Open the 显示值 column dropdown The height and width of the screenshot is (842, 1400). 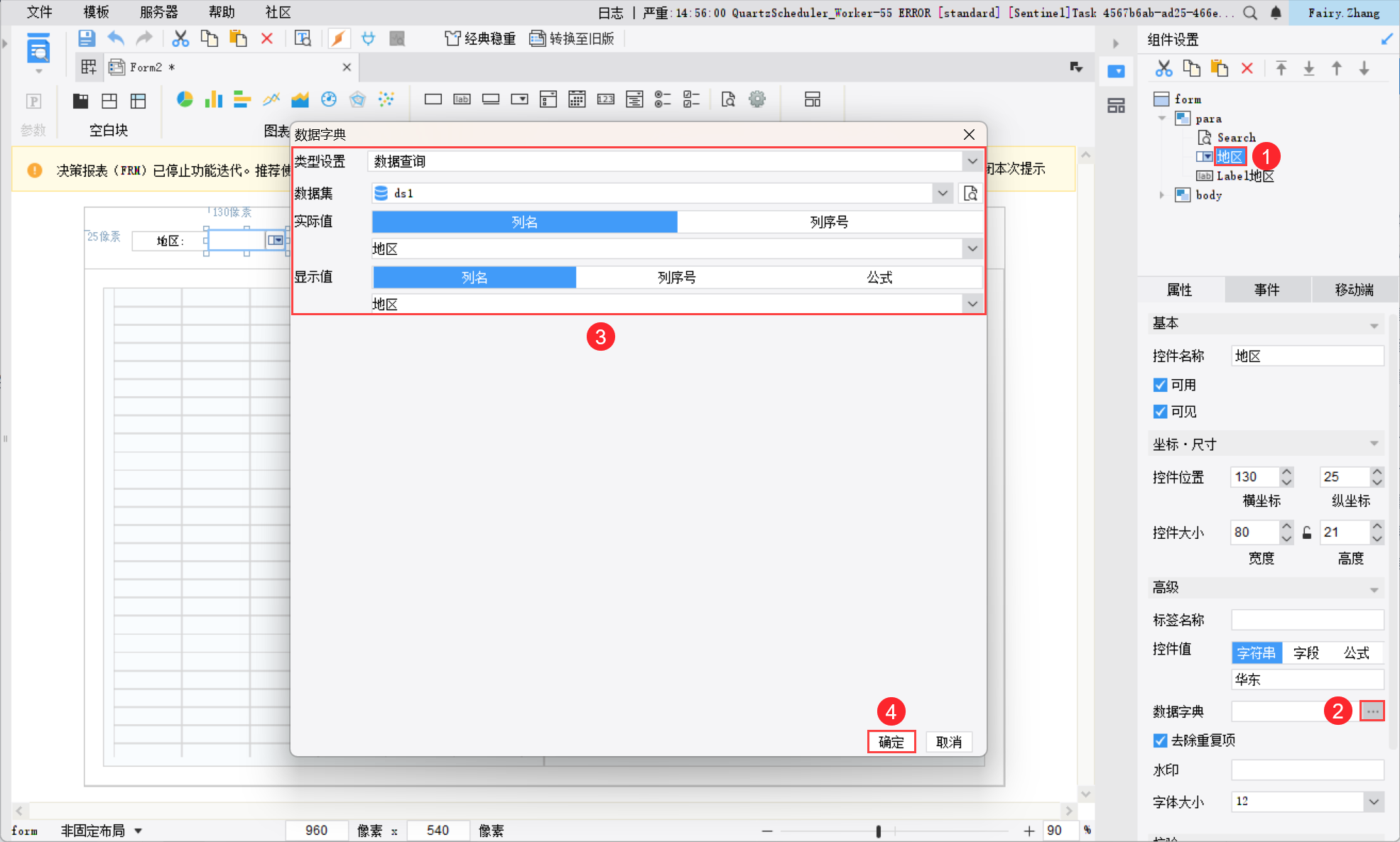click(972, 304)
